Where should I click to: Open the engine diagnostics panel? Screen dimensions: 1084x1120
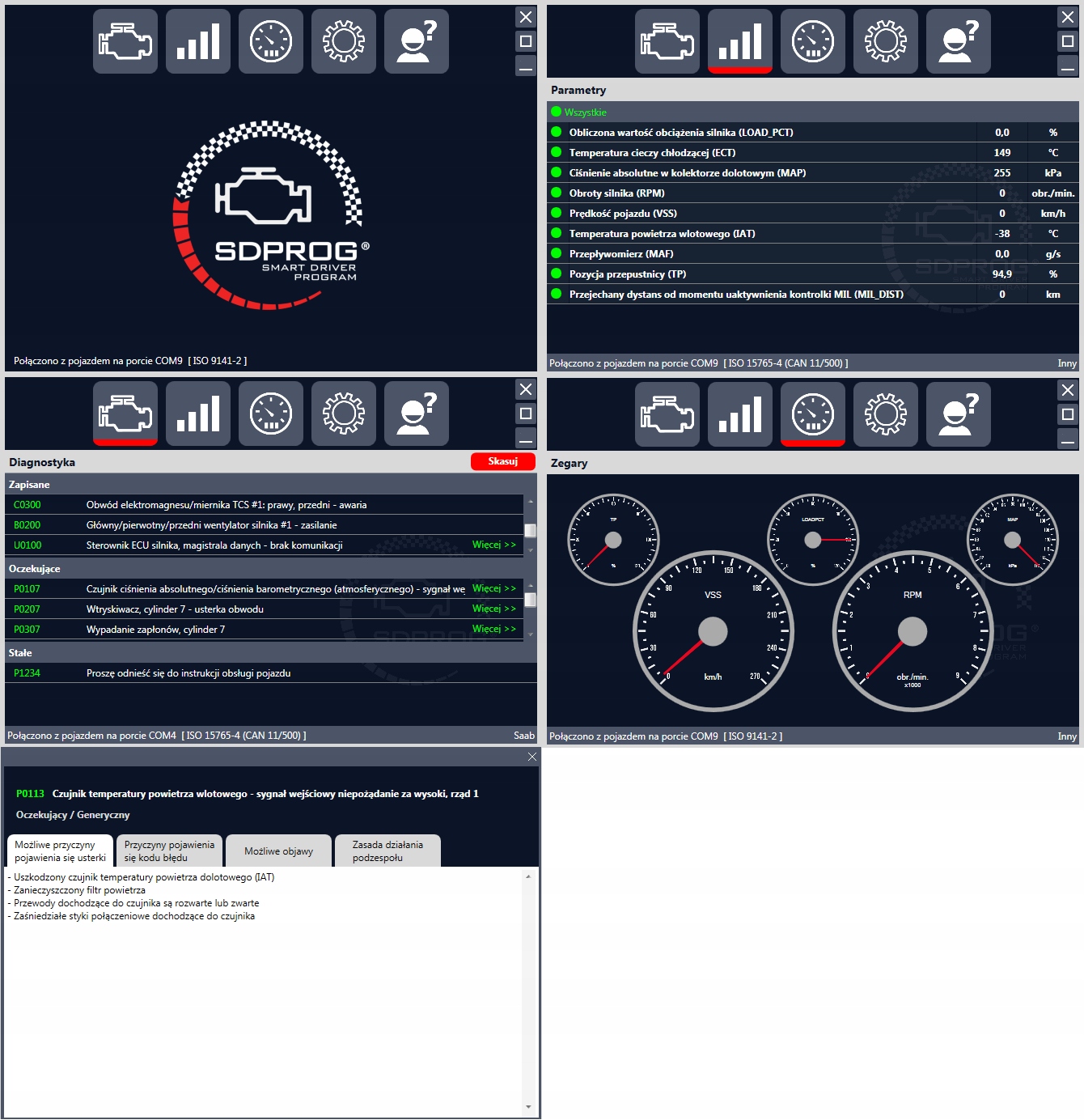125,40
